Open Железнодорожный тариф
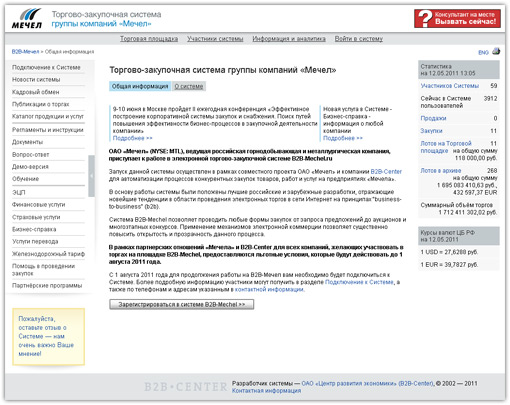The height and width of the screenshot is (405, 510). [48, 254]
